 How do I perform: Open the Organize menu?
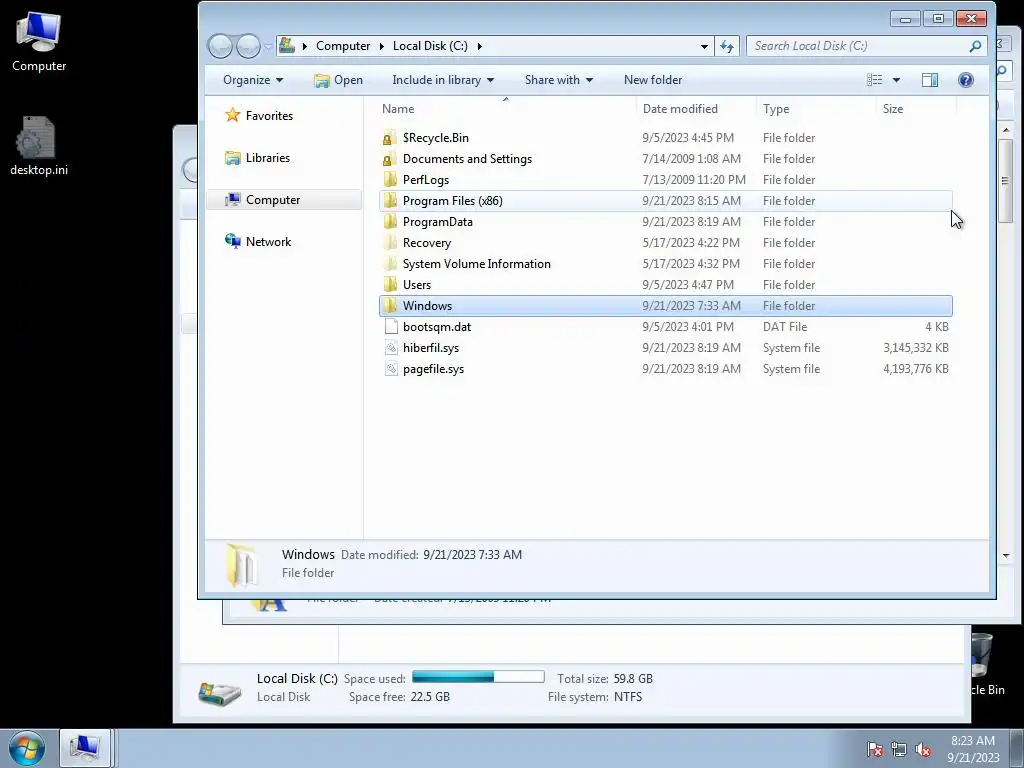253,80
